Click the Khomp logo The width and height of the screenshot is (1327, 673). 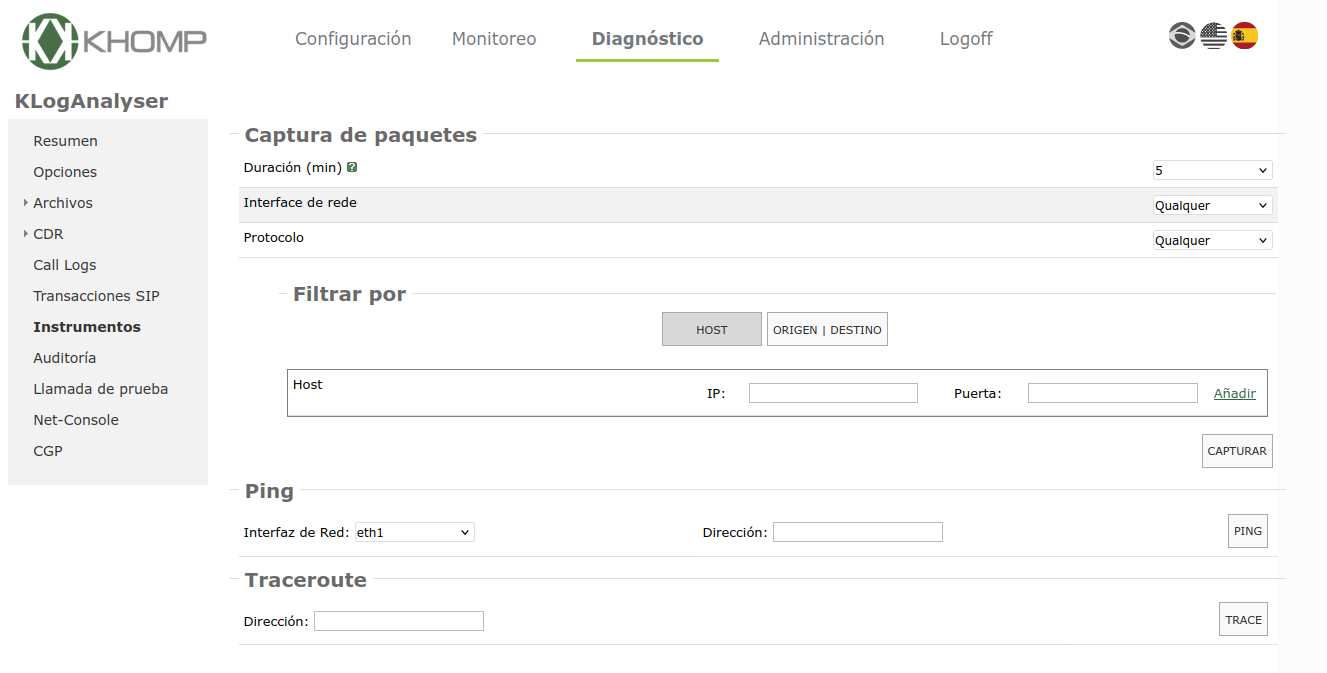114,41
